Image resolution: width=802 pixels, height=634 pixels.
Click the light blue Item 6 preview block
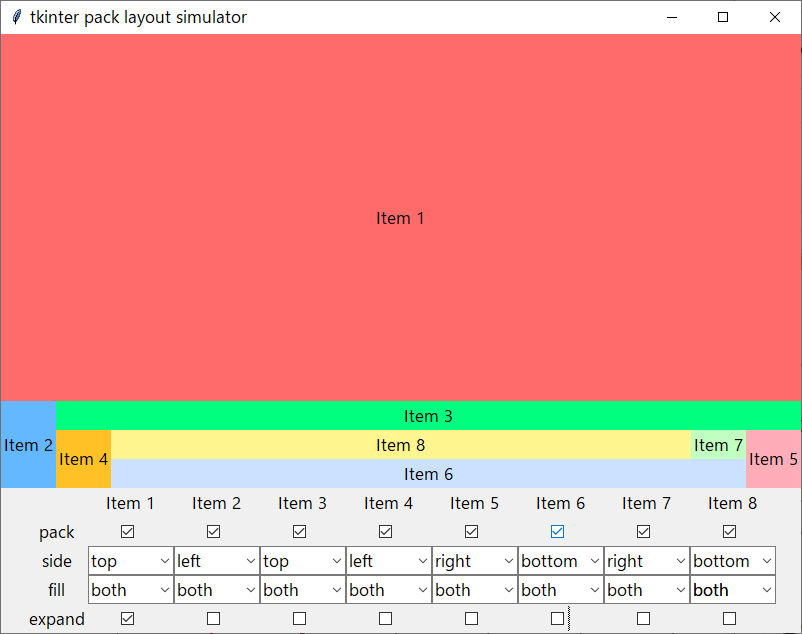point(429,474)
